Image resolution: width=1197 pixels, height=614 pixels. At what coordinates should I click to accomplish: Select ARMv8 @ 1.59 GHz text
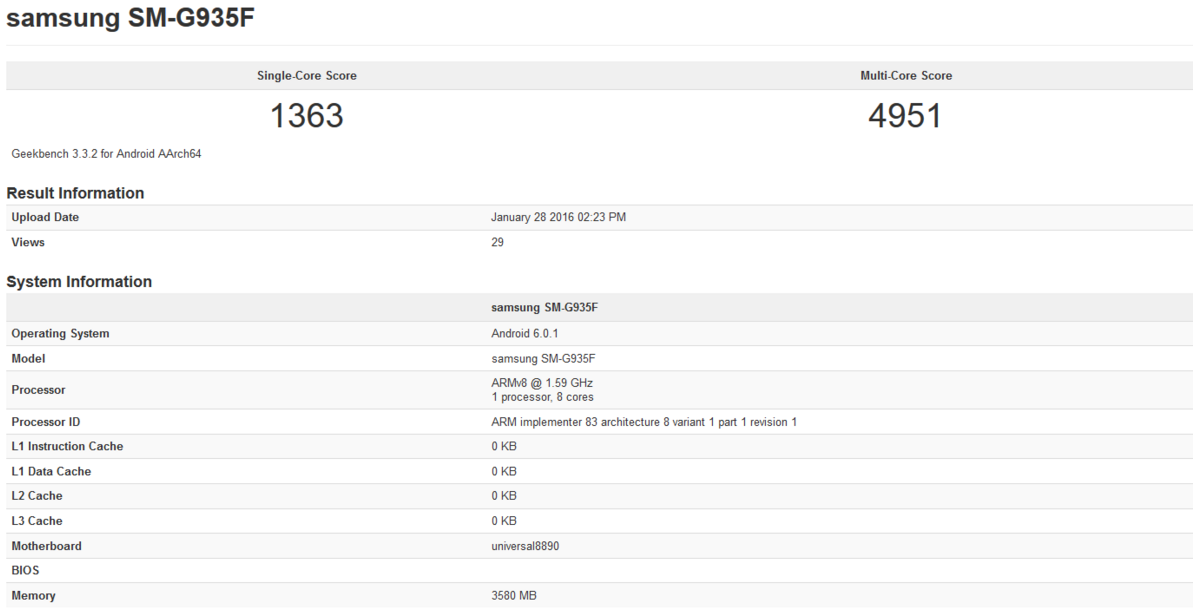click(542, 383)
